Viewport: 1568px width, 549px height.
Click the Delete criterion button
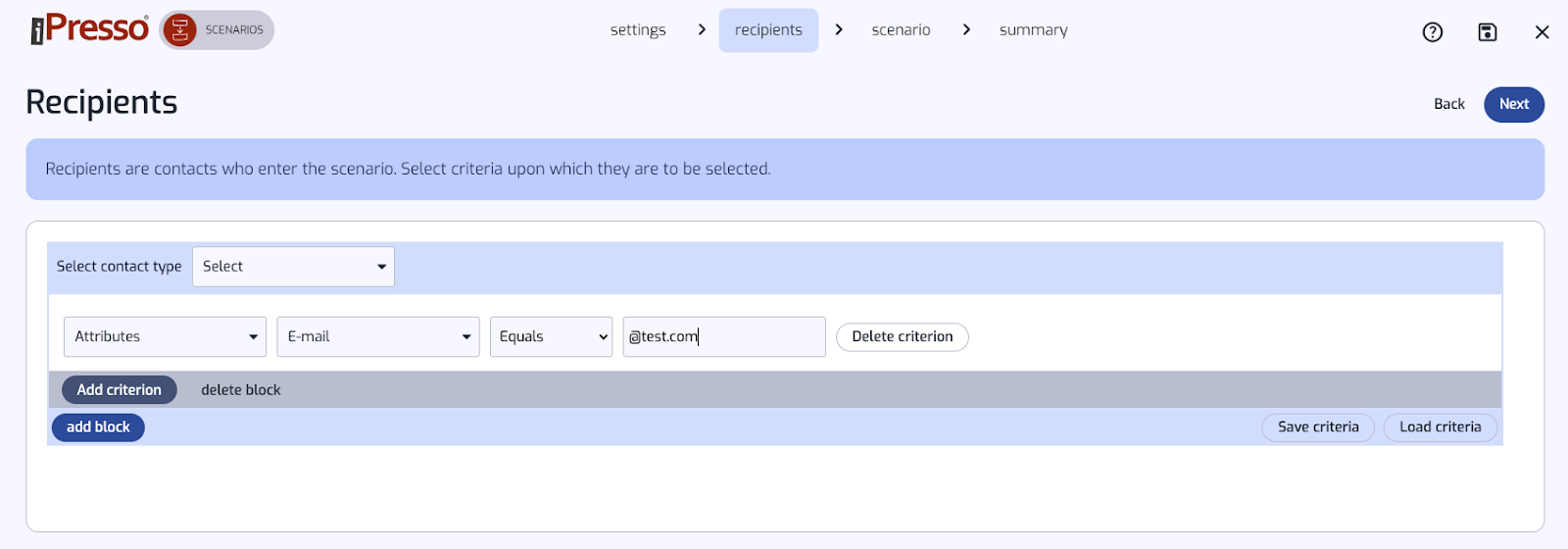(x=902, y=336)
